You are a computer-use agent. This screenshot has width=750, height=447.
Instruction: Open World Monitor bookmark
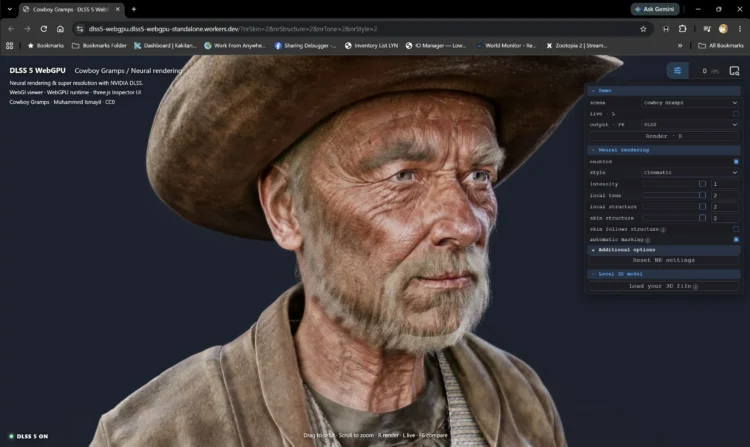pos(506,45)
